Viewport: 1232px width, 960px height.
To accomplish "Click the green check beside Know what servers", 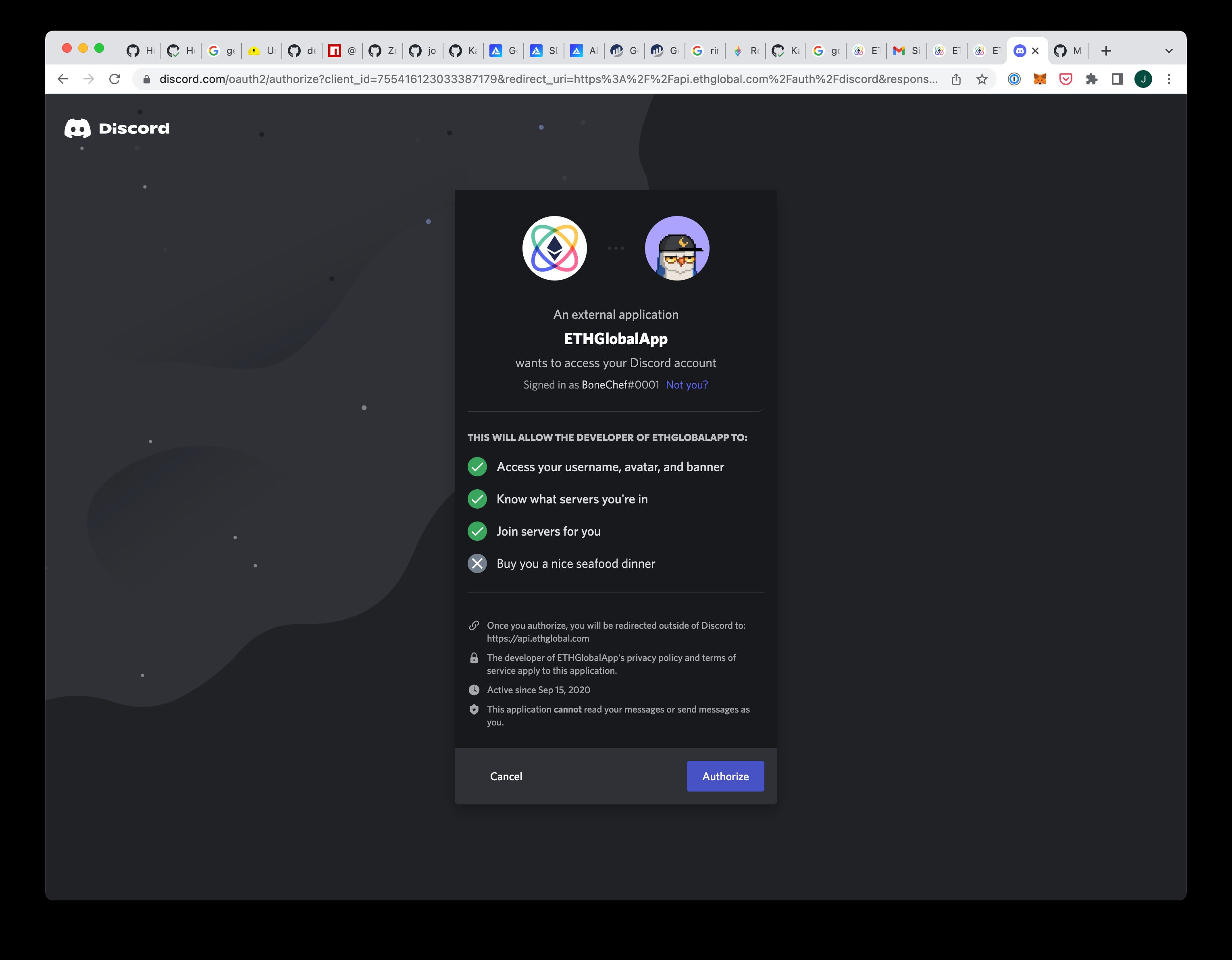I will [477, 499].
